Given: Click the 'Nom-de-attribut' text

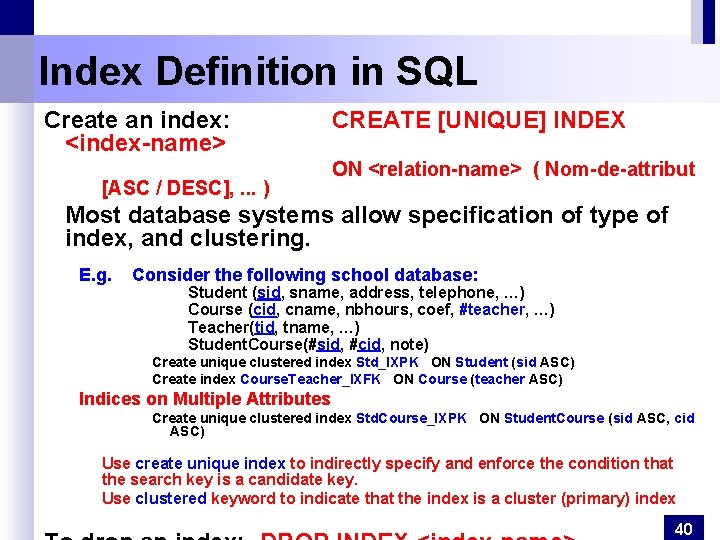Looking at the screenshot, I should pyautogui.click(x=620, y=169).
